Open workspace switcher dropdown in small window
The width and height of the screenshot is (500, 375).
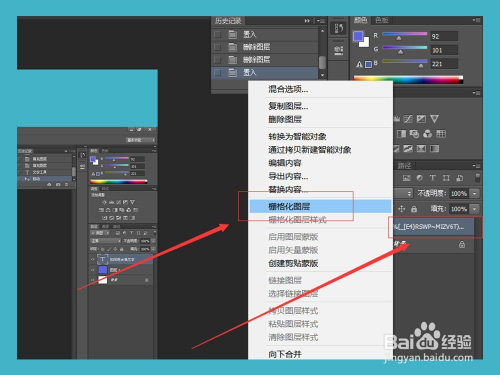click(x=140, y=140)
